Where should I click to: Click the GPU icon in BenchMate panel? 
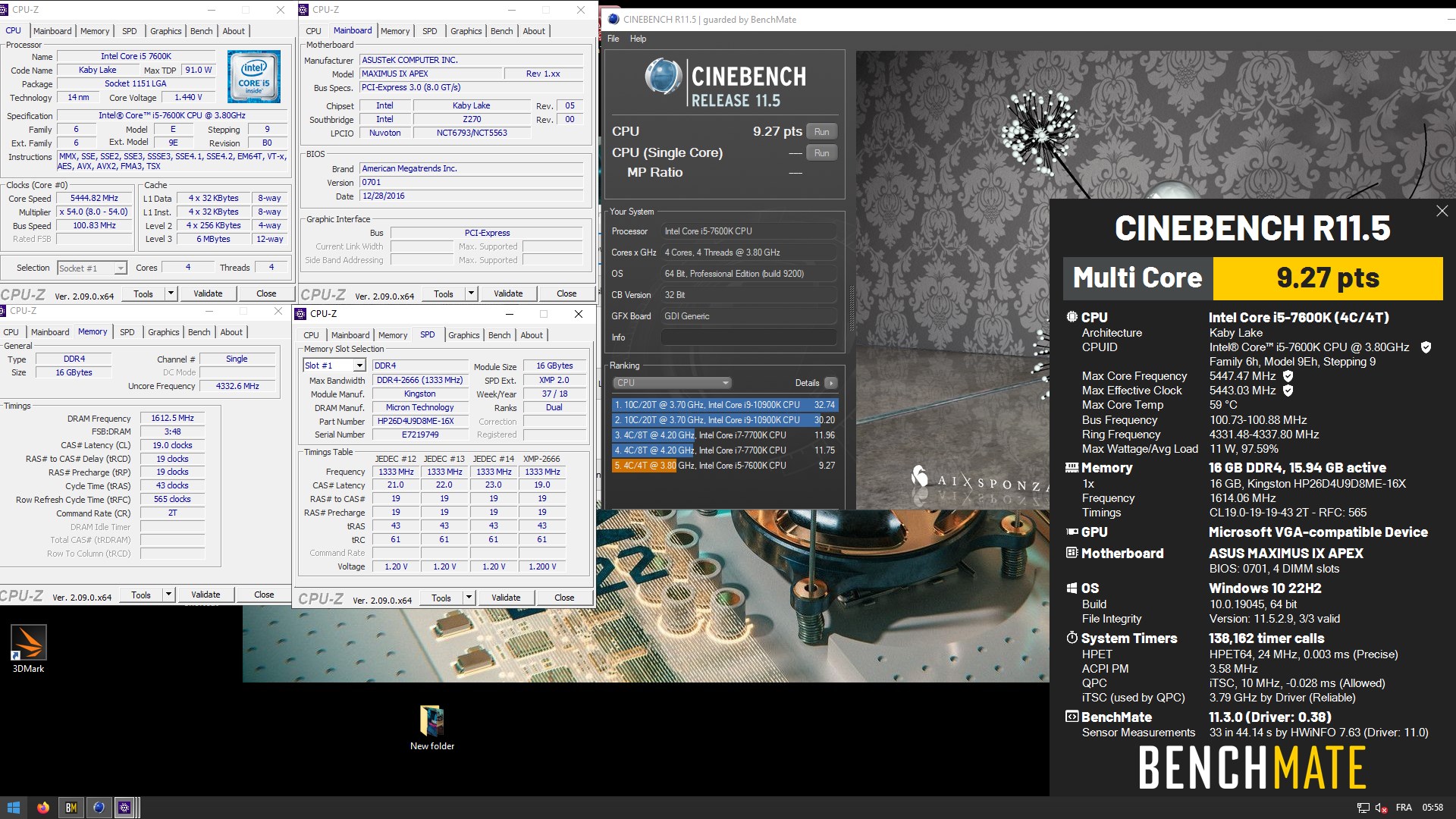(x=1072, y=532)
